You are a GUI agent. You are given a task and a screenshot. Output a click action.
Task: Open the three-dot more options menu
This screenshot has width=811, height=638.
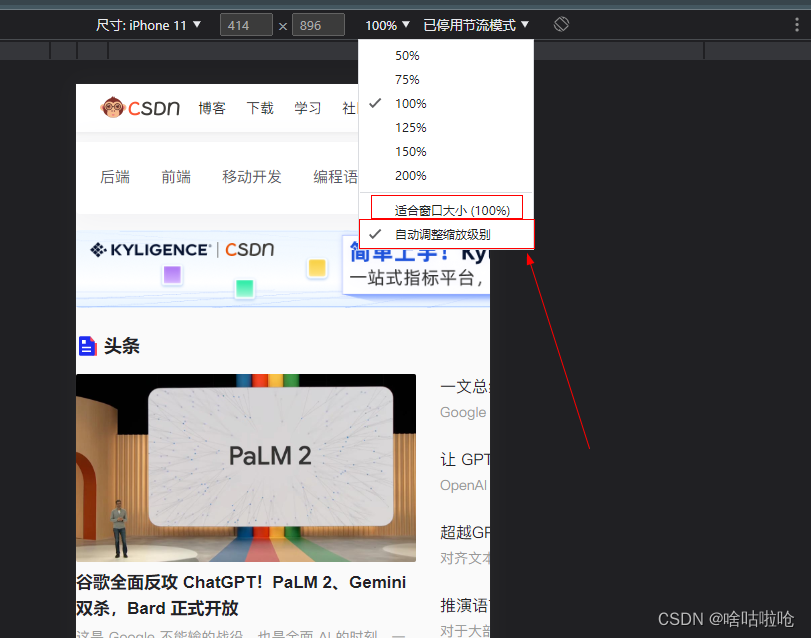pos(797,24)
